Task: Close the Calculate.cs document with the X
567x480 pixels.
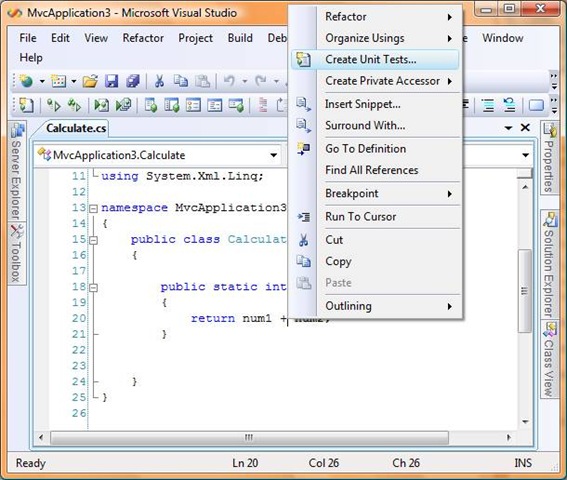Action: (525, 127)
